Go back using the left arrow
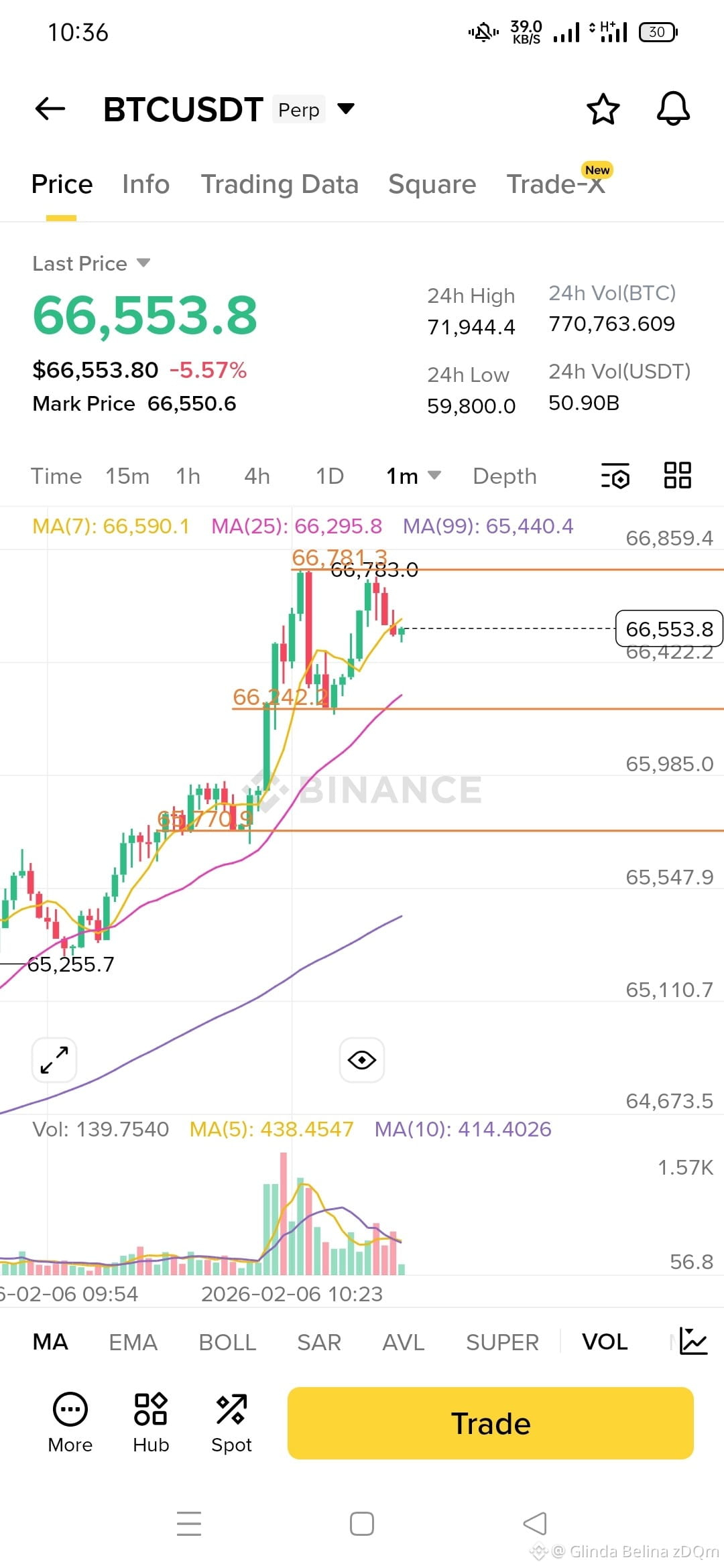Image resolution: width=724 pixels, height=1568 pixels. coord(50,109)
